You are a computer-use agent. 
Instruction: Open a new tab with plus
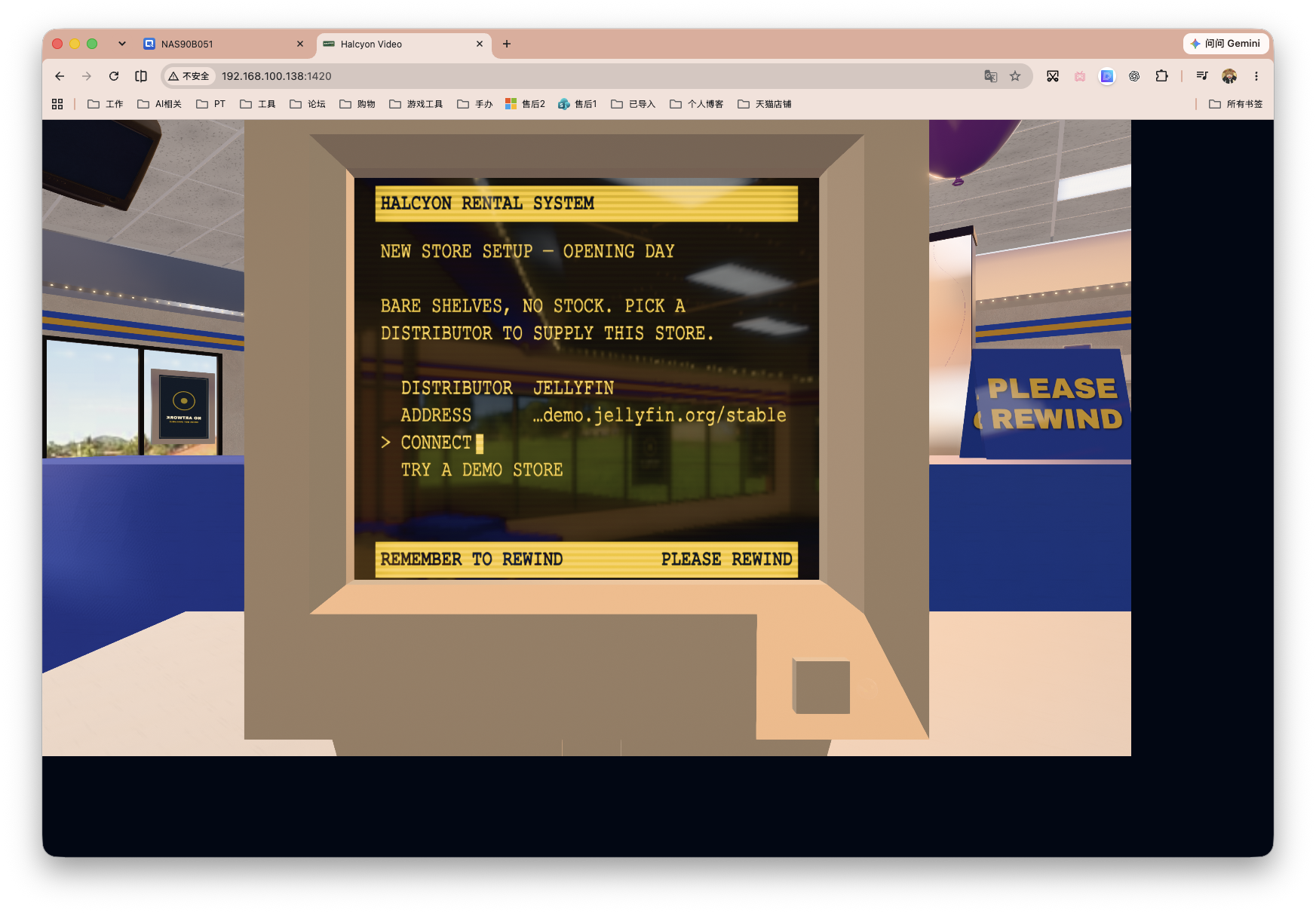tap(507, 44)
